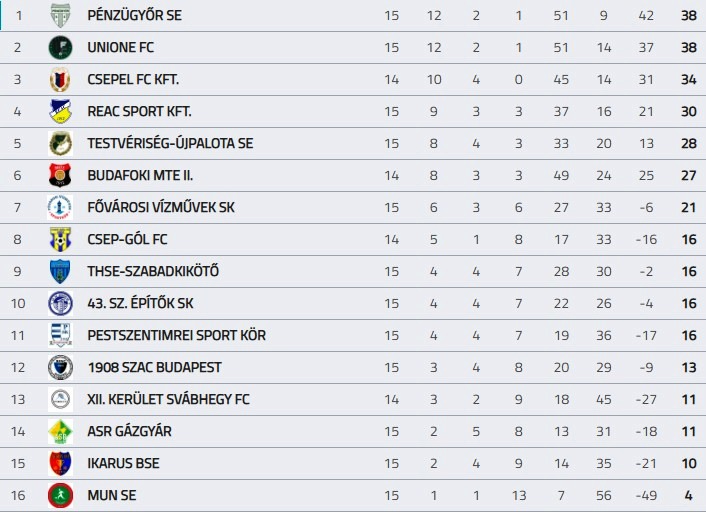The image size is (706, 512).
Task: Click the 43. sz. Építők SK crest
Action: 60,304
